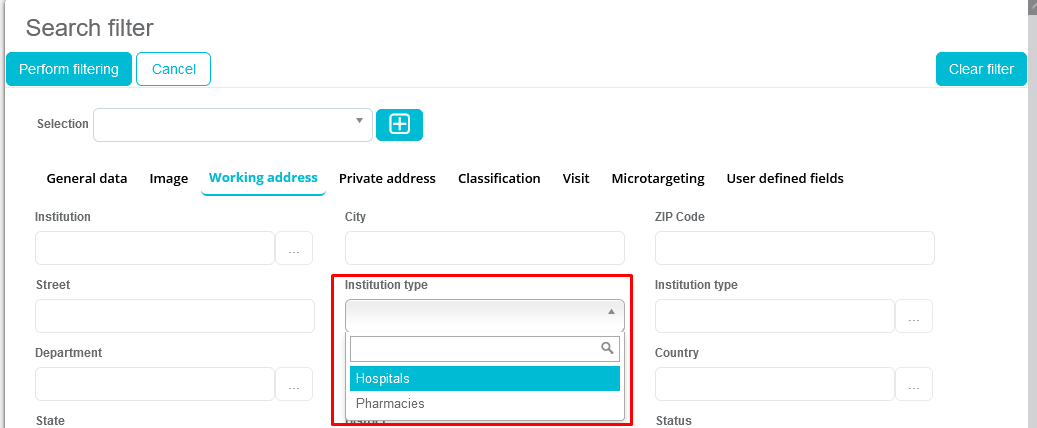Open the Classification tab

499,179
